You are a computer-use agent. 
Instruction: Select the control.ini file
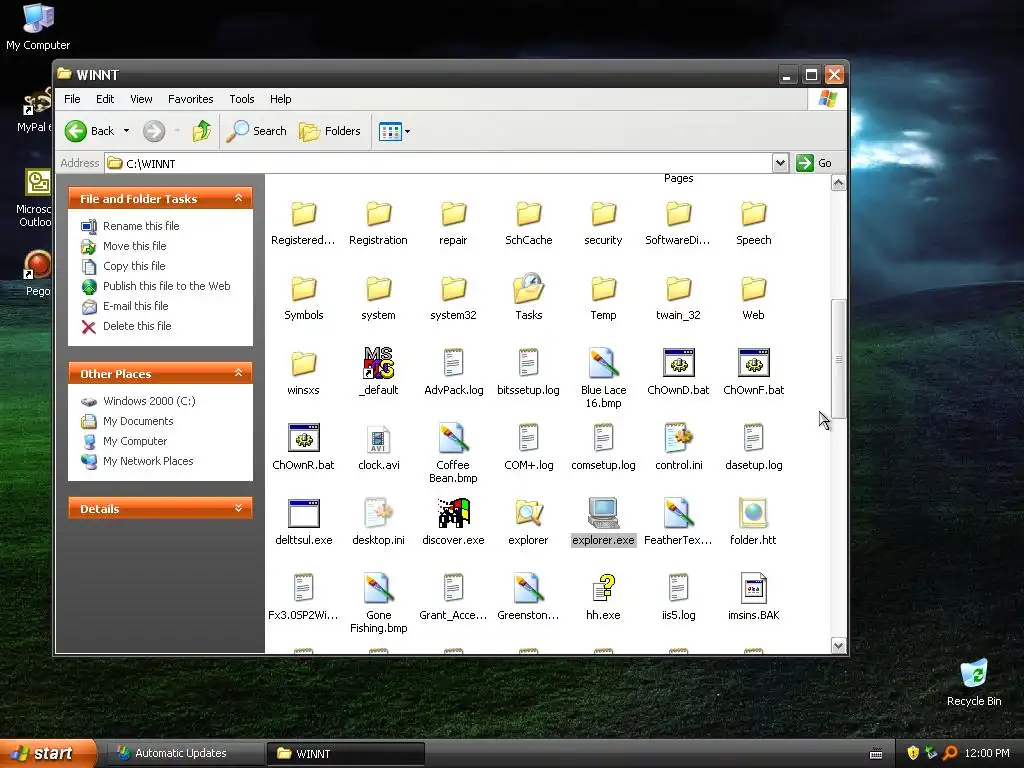tap(678, 438)
